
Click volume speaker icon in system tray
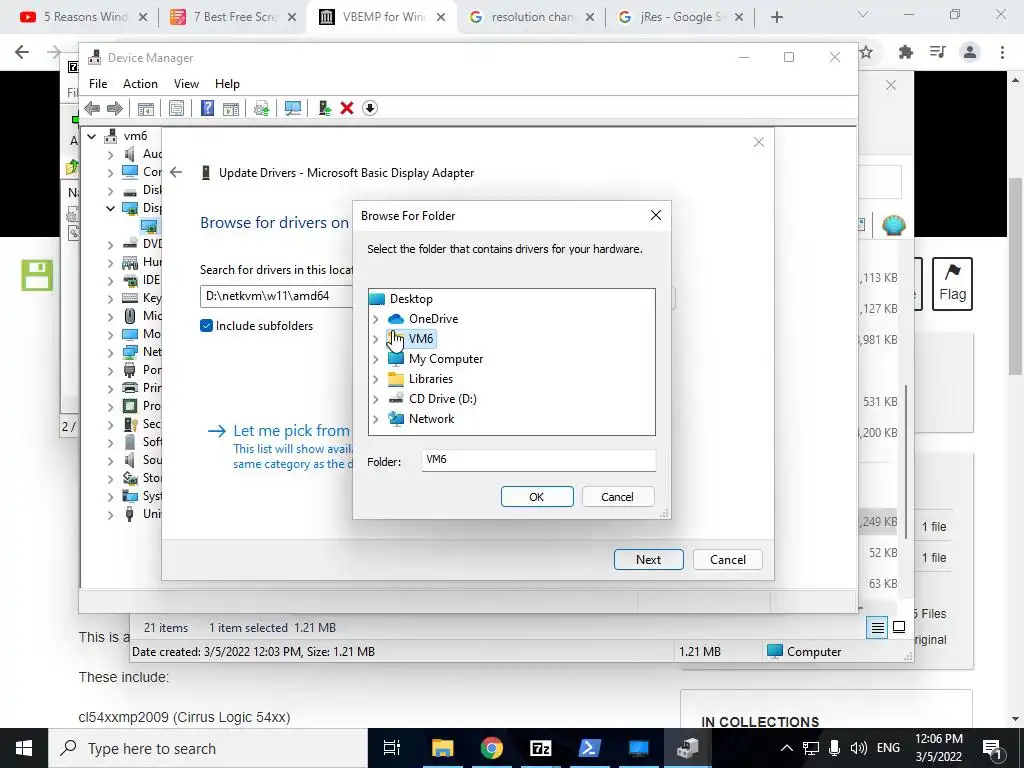pyautogui.click(x=858, y=748)
